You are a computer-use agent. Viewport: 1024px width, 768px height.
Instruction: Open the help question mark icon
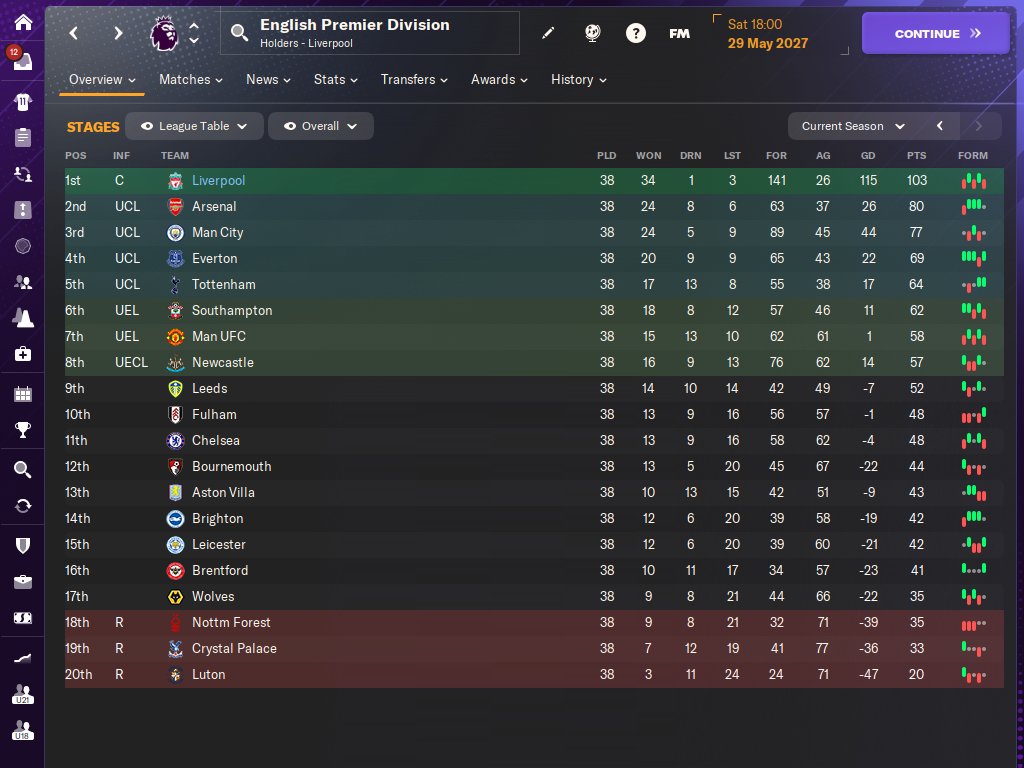(635, 33)
